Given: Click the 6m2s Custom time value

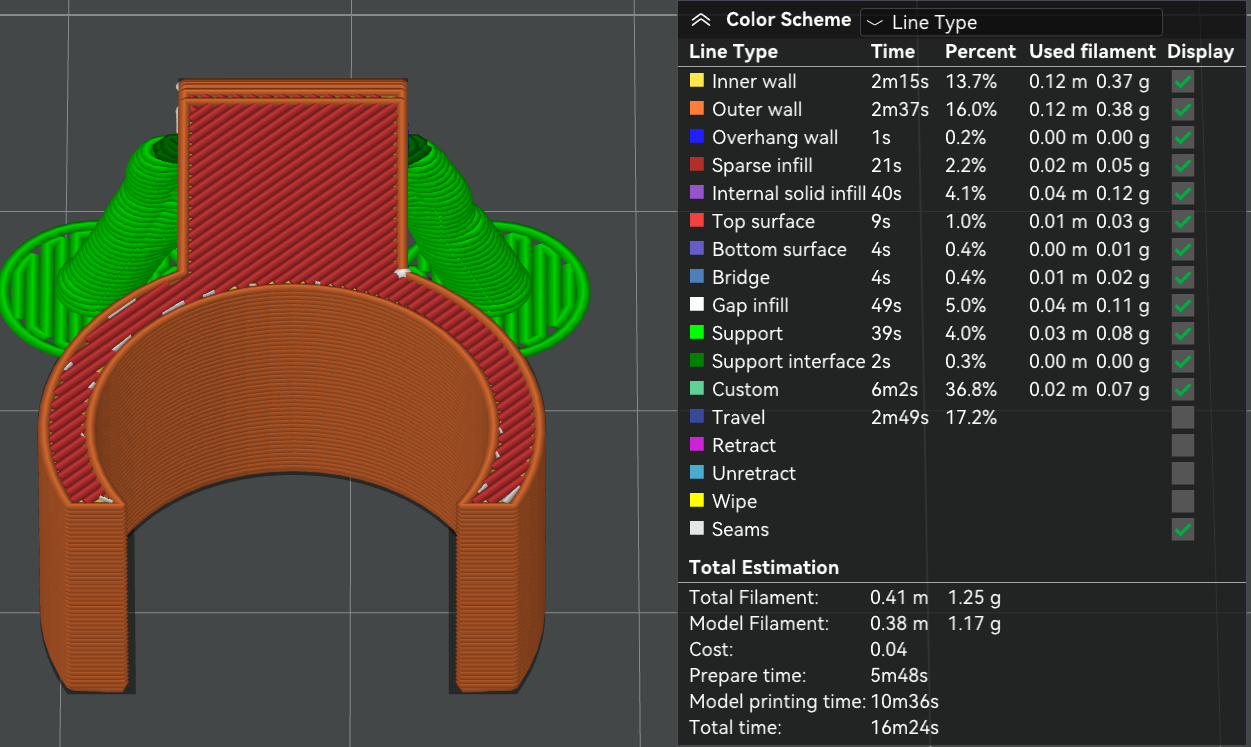Looking at the screenshot, I should point(895,389).
